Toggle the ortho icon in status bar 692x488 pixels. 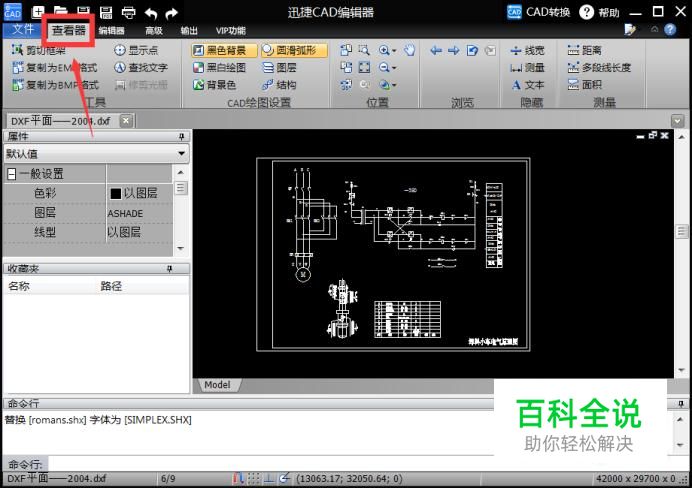pos(269,478)
